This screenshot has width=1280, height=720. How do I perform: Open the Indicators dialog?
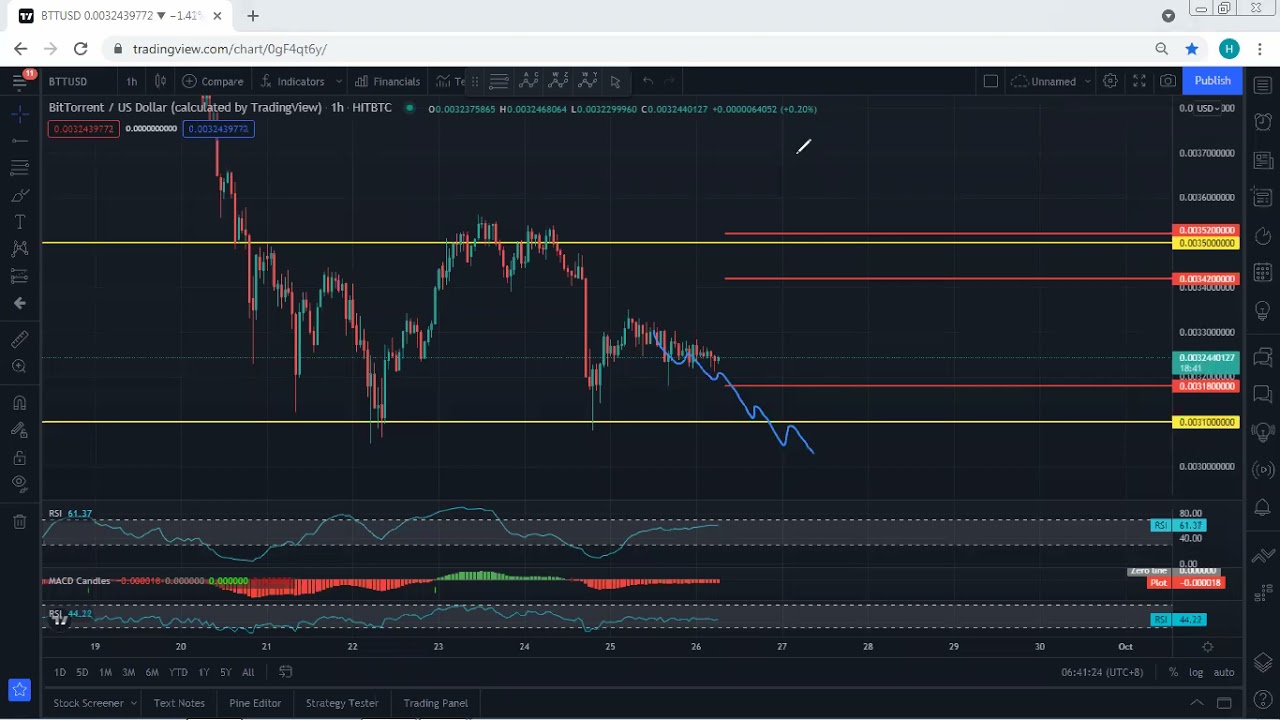pyautogui.click(x=292, y=81)
